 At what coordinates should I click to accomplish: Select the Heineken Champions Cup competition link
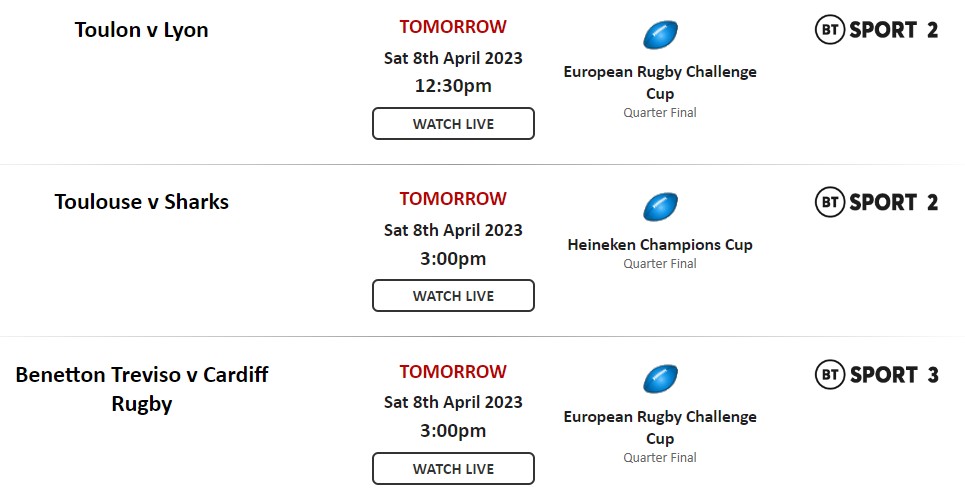(x=660, y=245)
